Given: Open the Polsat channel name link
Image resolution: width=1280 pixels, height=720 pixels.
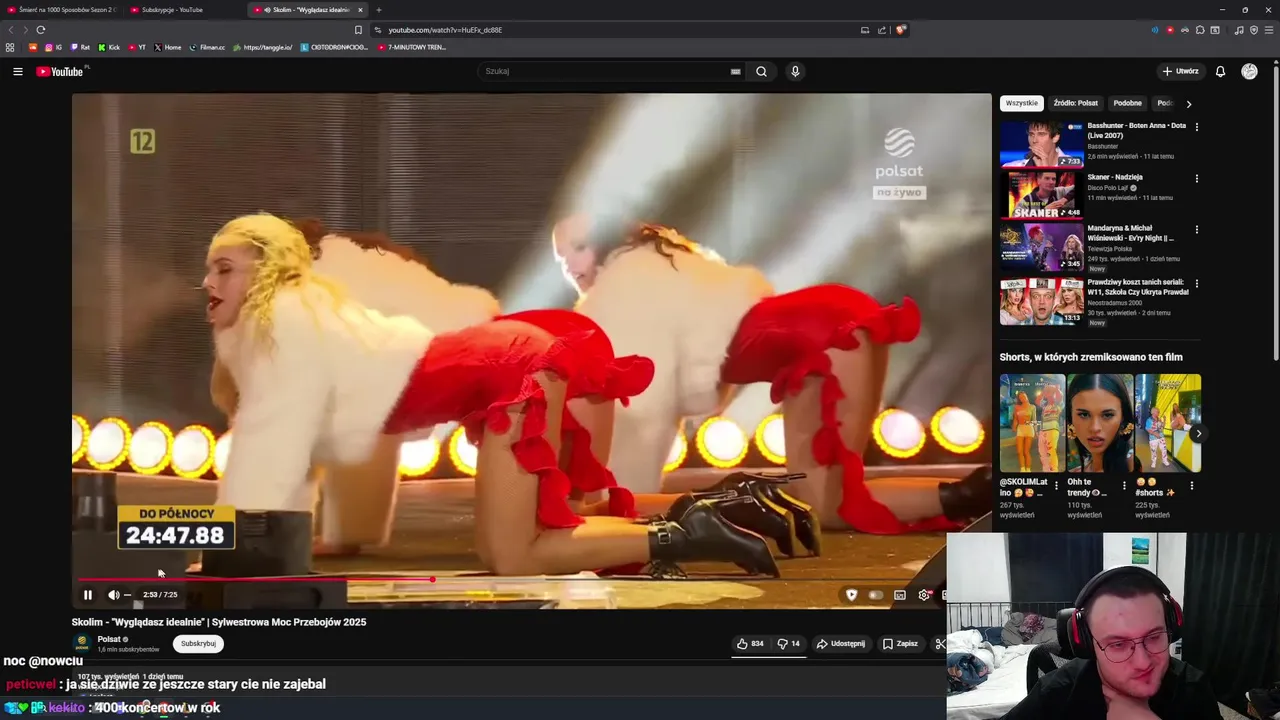Looking at the screenshot, I should click(109, 639).
